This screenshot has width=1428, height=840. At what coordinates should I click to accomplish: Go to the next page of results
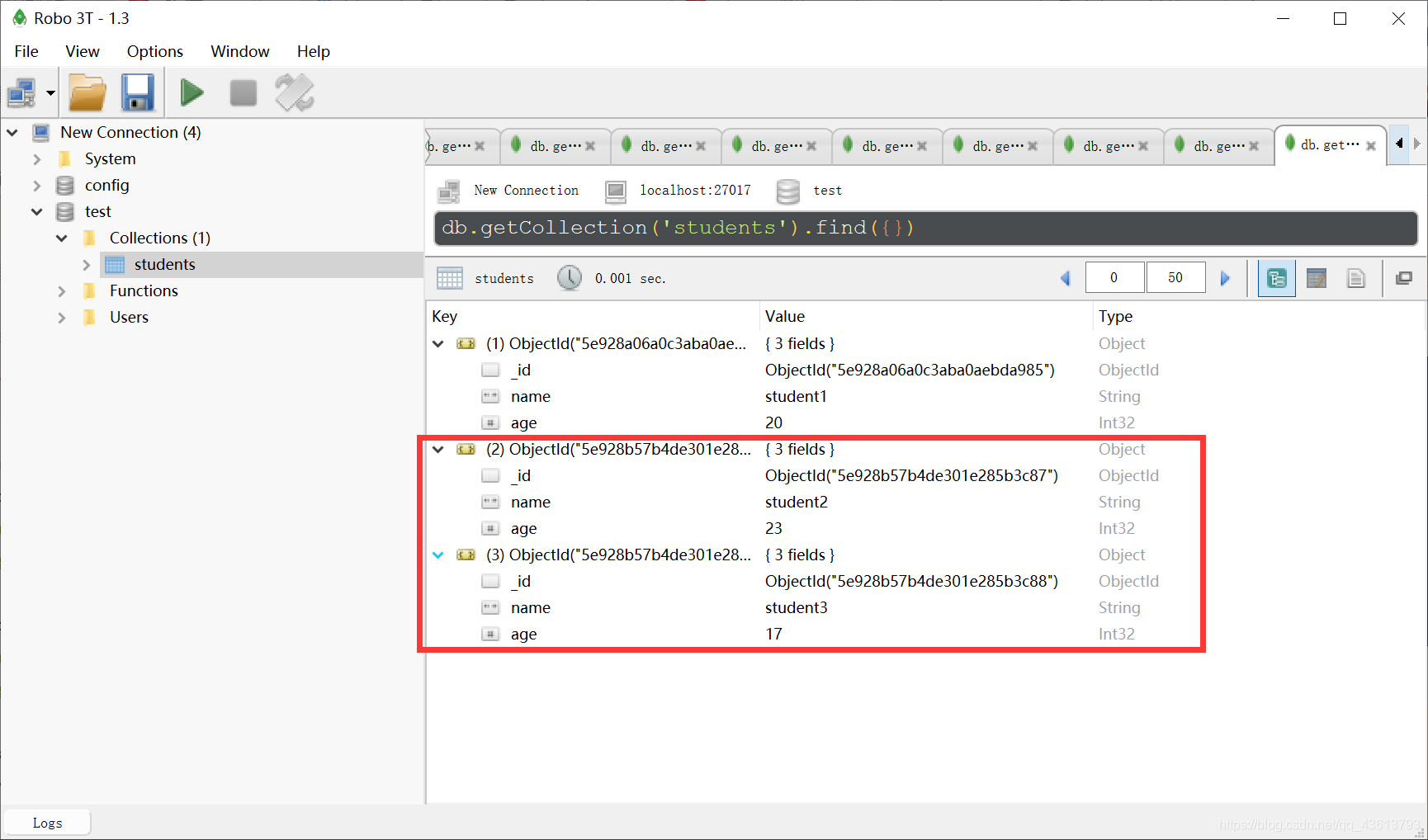pyautogui.click(x=1225, y=278)
